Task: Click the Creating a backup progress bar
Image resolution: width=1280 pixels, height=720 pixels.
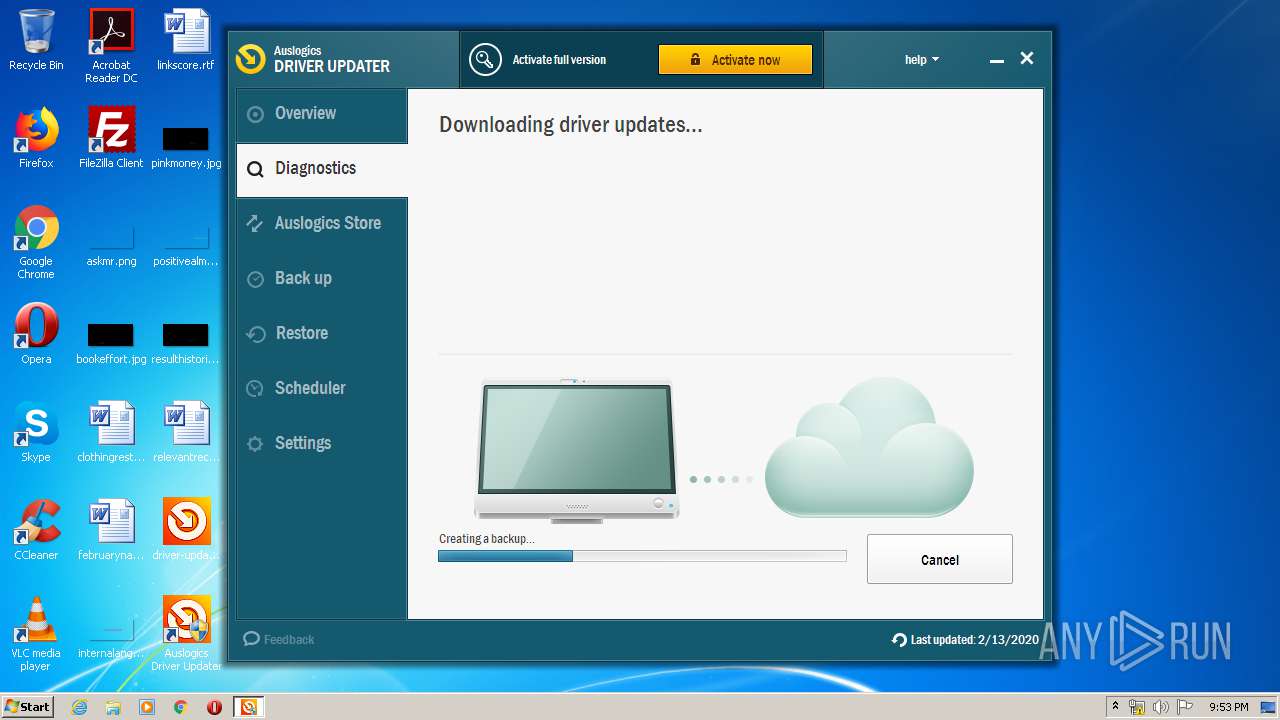Action: (642, 556)
